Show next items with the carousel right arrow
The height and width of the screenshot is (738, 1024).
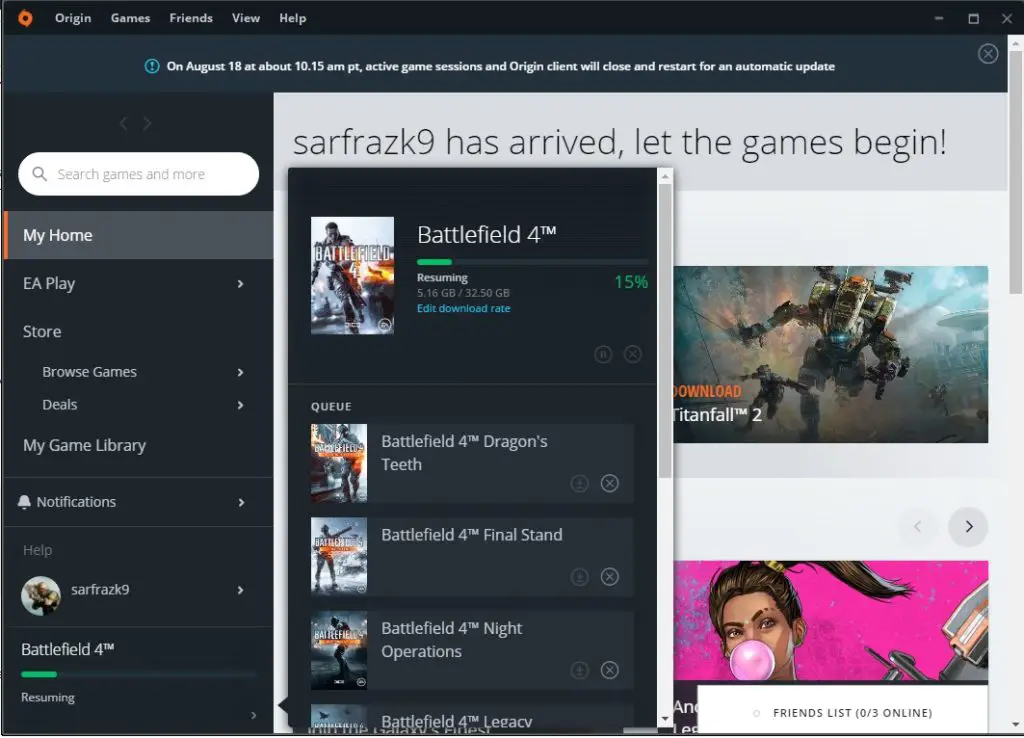tap(968, 526)
